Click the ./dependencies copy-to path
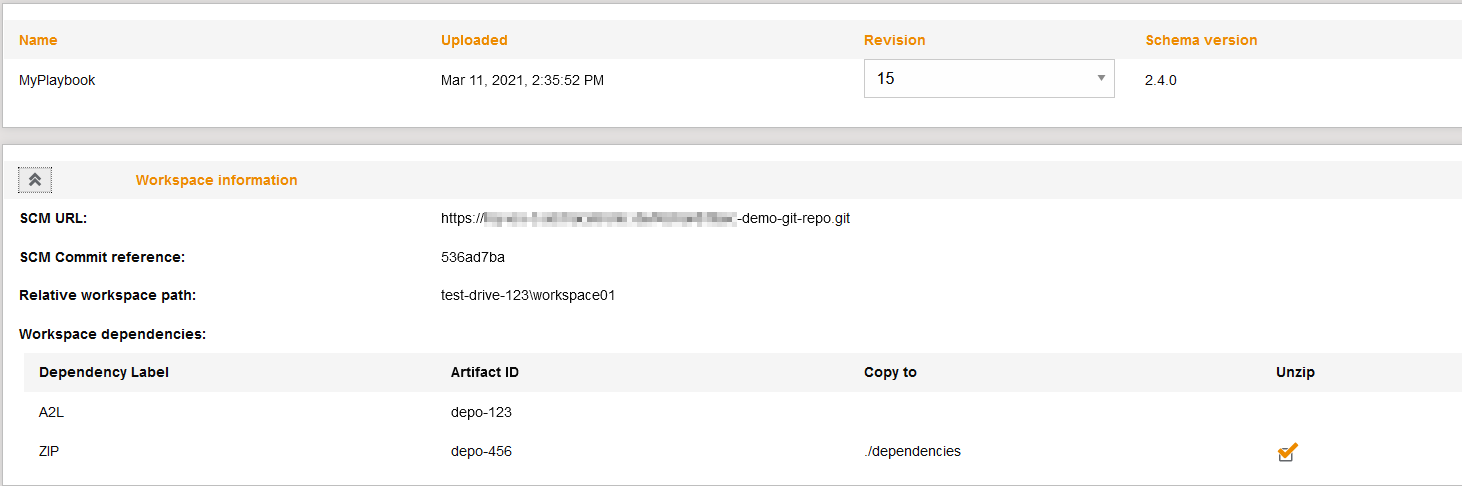The image size is (1462, 486). coord(912,451)
